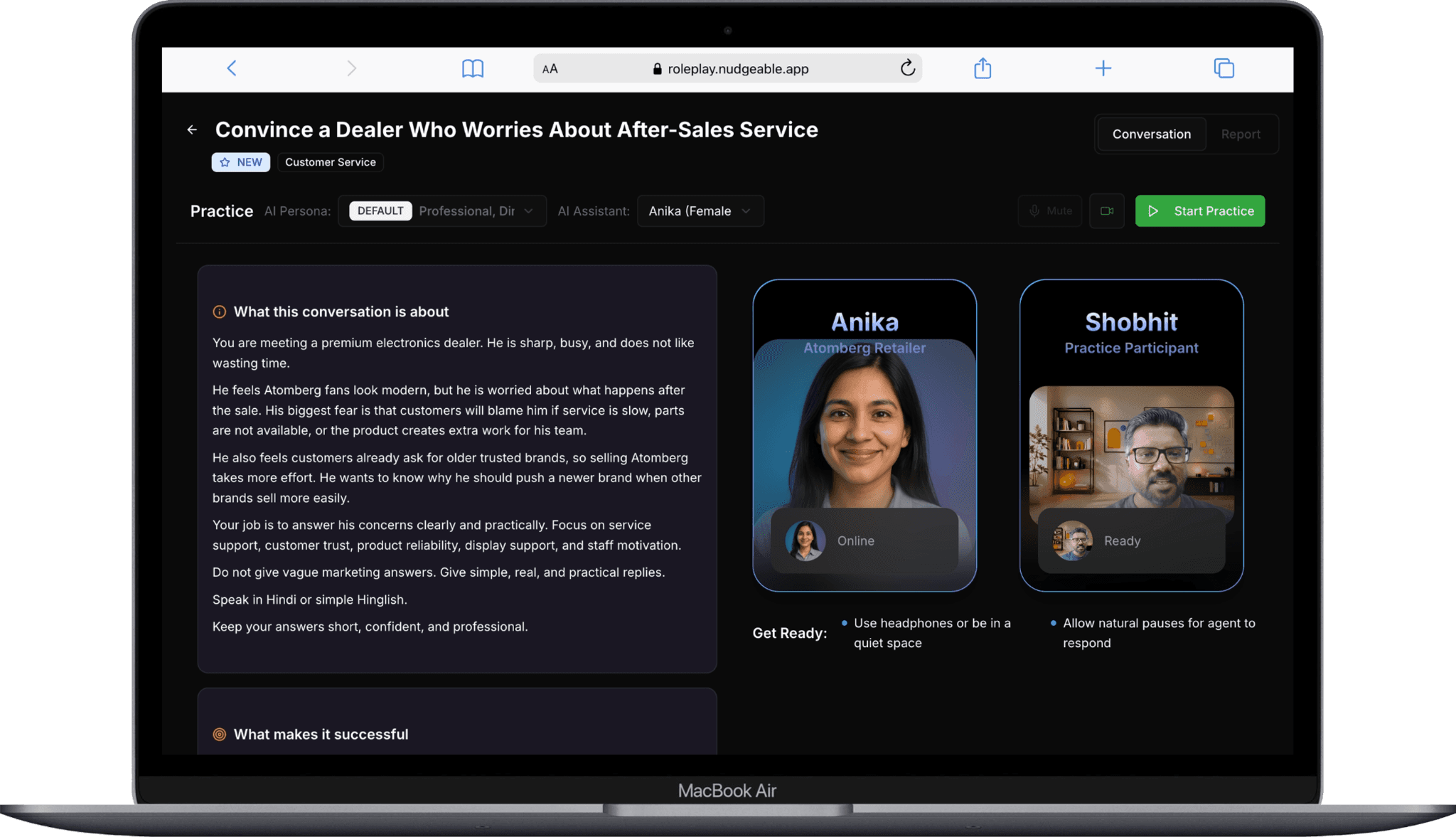Switch to the Report tab
Image resolution: width=1456 pixels, height=837 pixels.
click(1241, 134)
